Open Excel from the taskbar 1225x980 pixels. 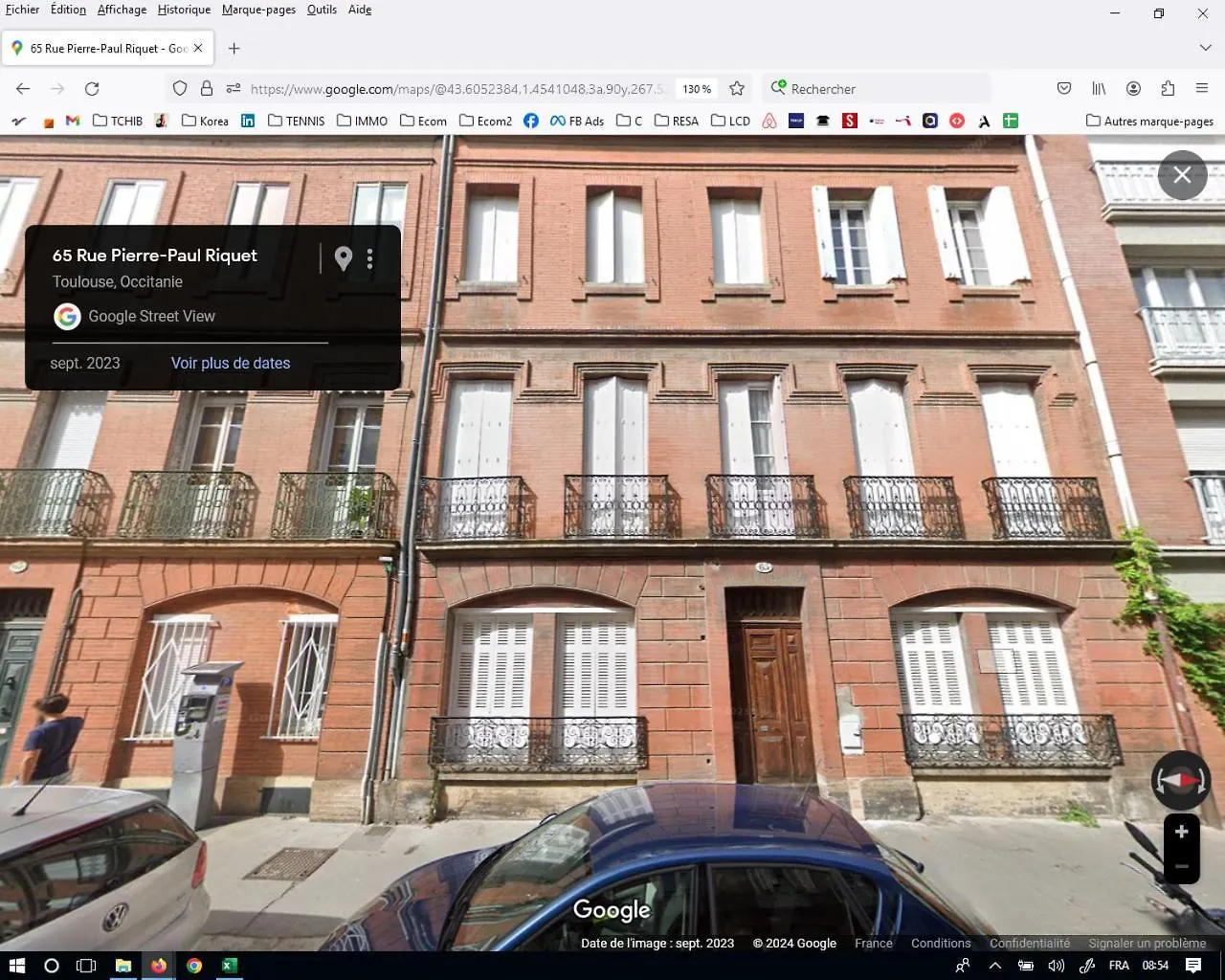[x=229, y=966]
